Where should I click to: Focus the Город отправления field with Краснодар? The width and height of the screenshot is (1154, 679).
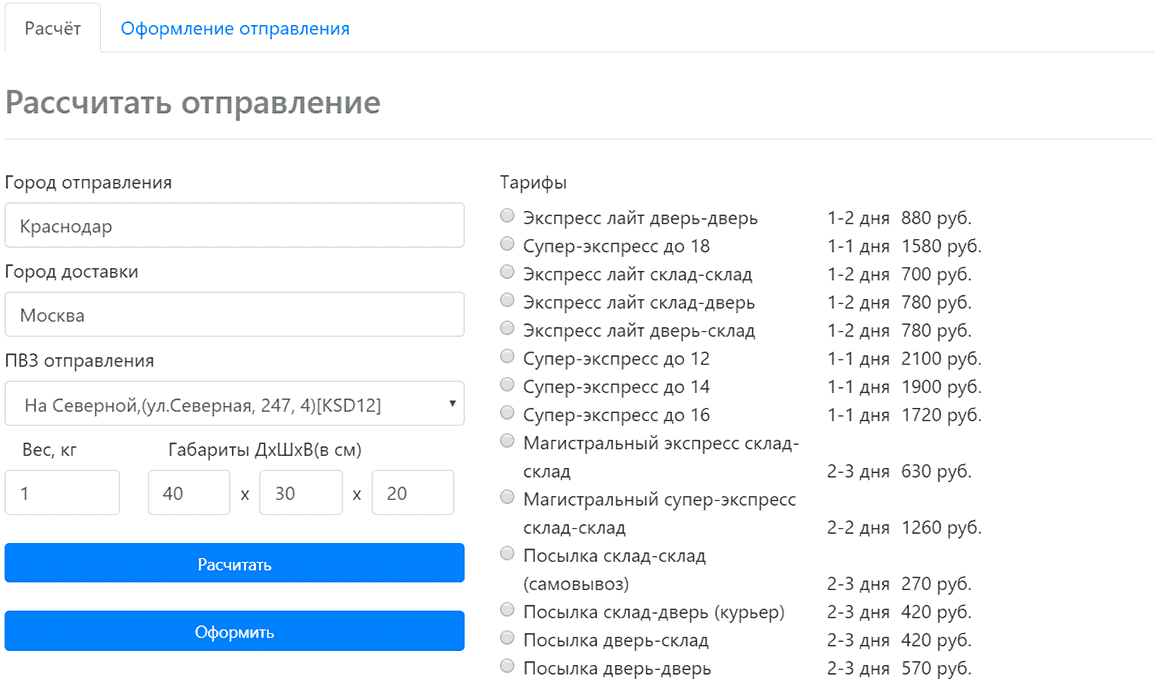234,225
